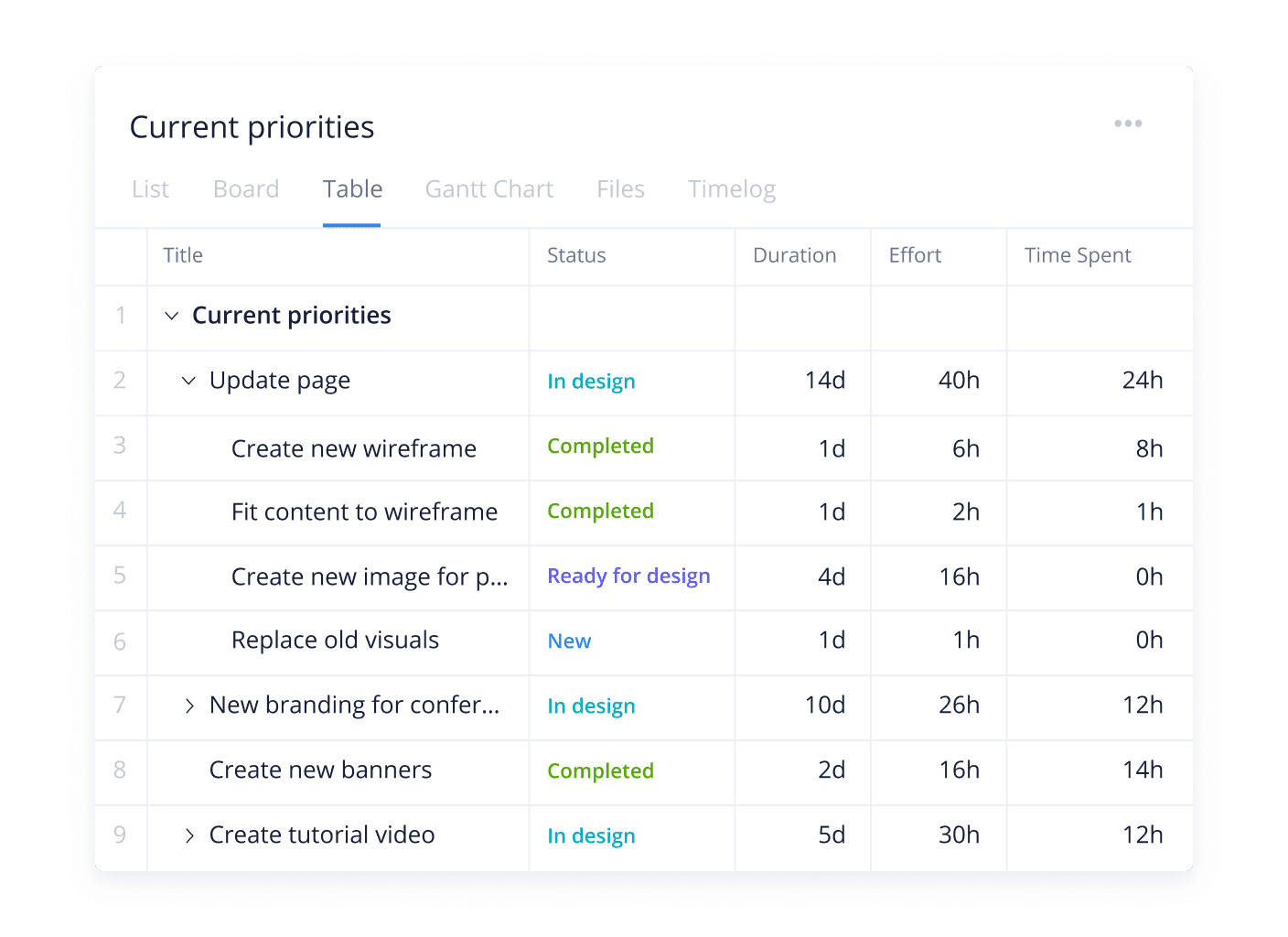Image resolution: width=1288 pixels, height=937 pixels.
Task: Change the New status of Replace old visuals
Action: pyautogui.click(x=569, y=641)
